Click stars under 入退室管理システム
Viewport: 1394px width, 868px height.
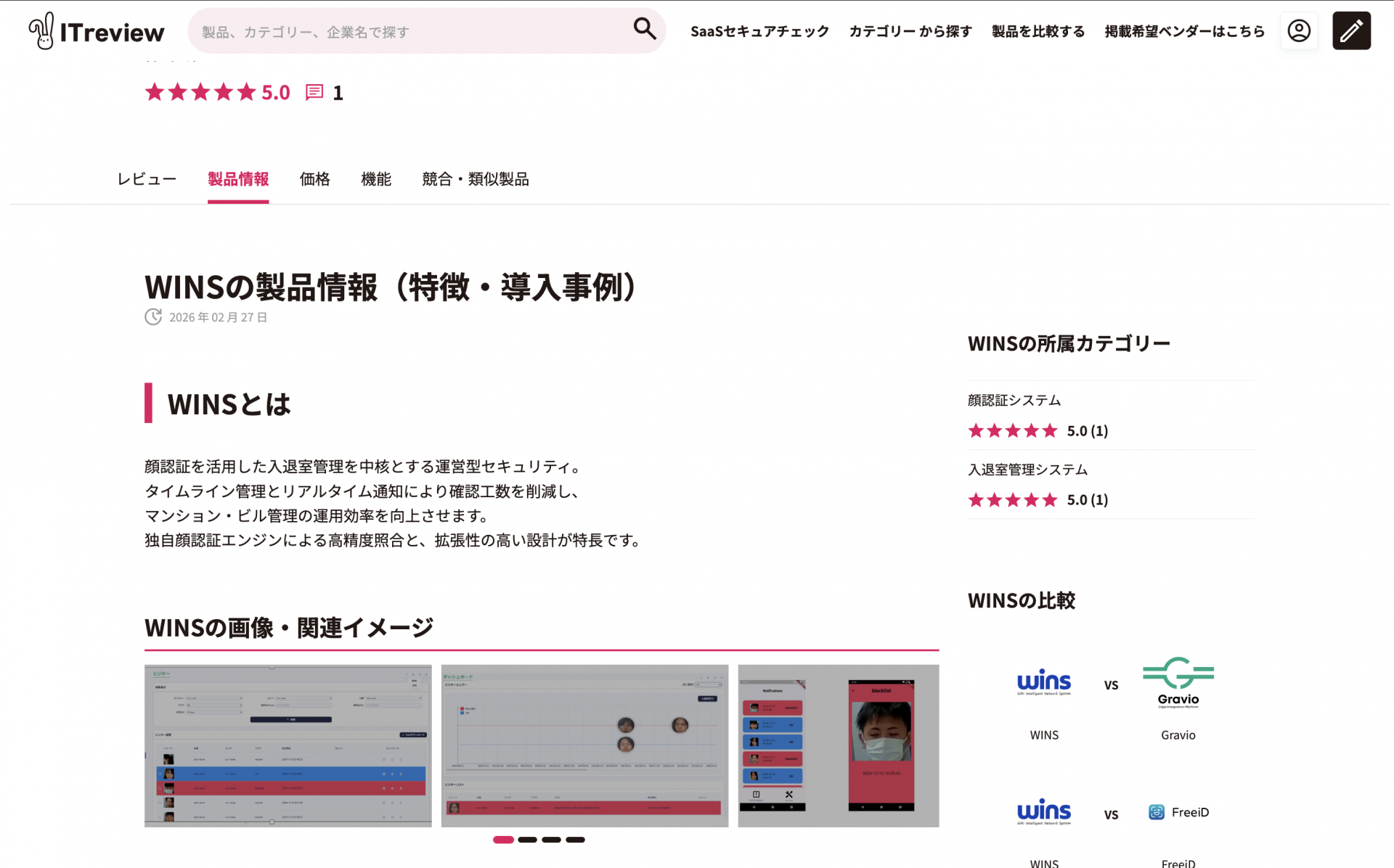coord(1012,500)
